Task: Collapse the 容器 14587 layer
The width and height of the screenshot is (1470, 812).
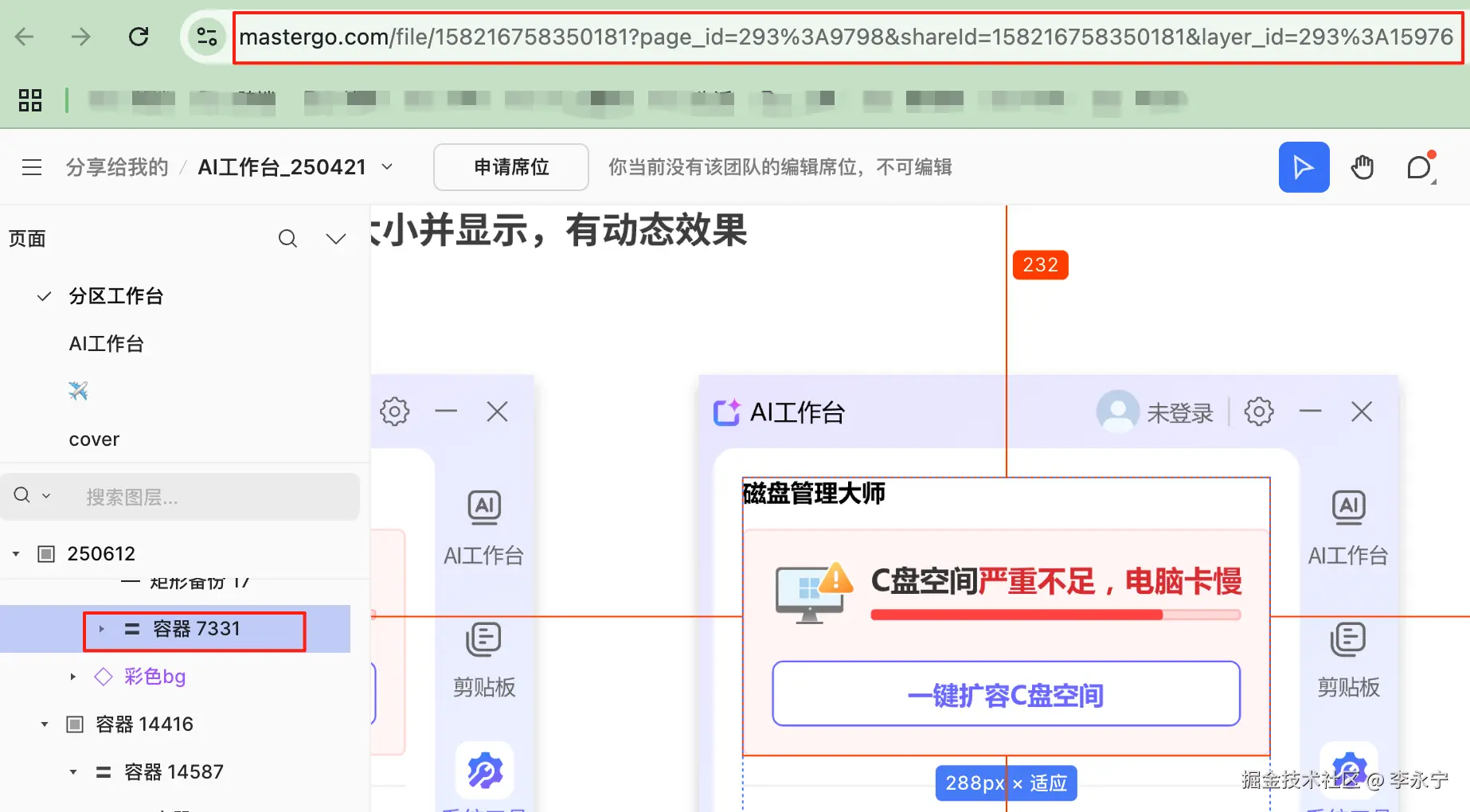Action: [73, 772]
